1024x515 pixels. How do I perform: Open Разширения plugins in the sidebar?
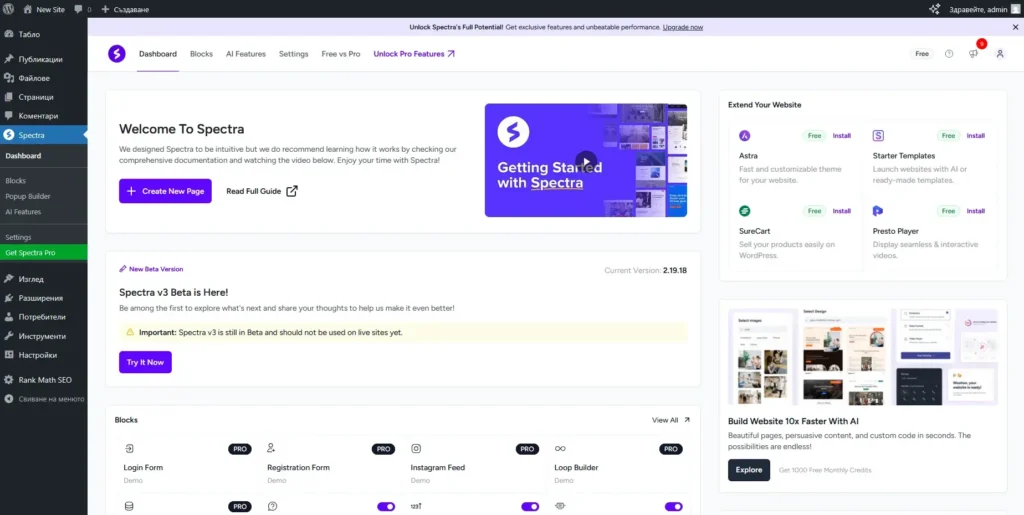point(44,298)
